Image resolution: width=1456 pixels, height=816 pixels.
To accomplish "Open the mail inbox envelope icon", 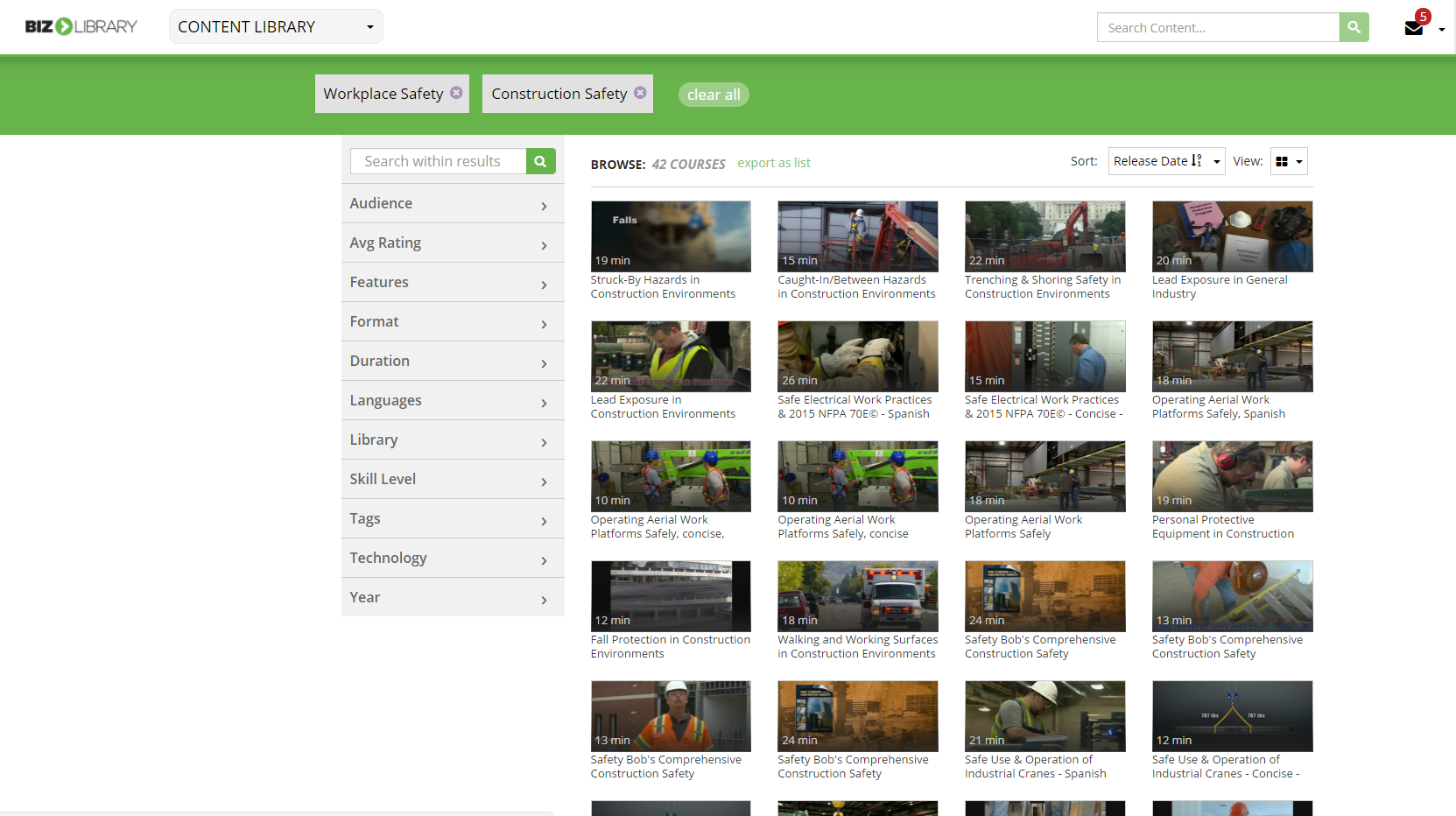I will point(1413,28).
